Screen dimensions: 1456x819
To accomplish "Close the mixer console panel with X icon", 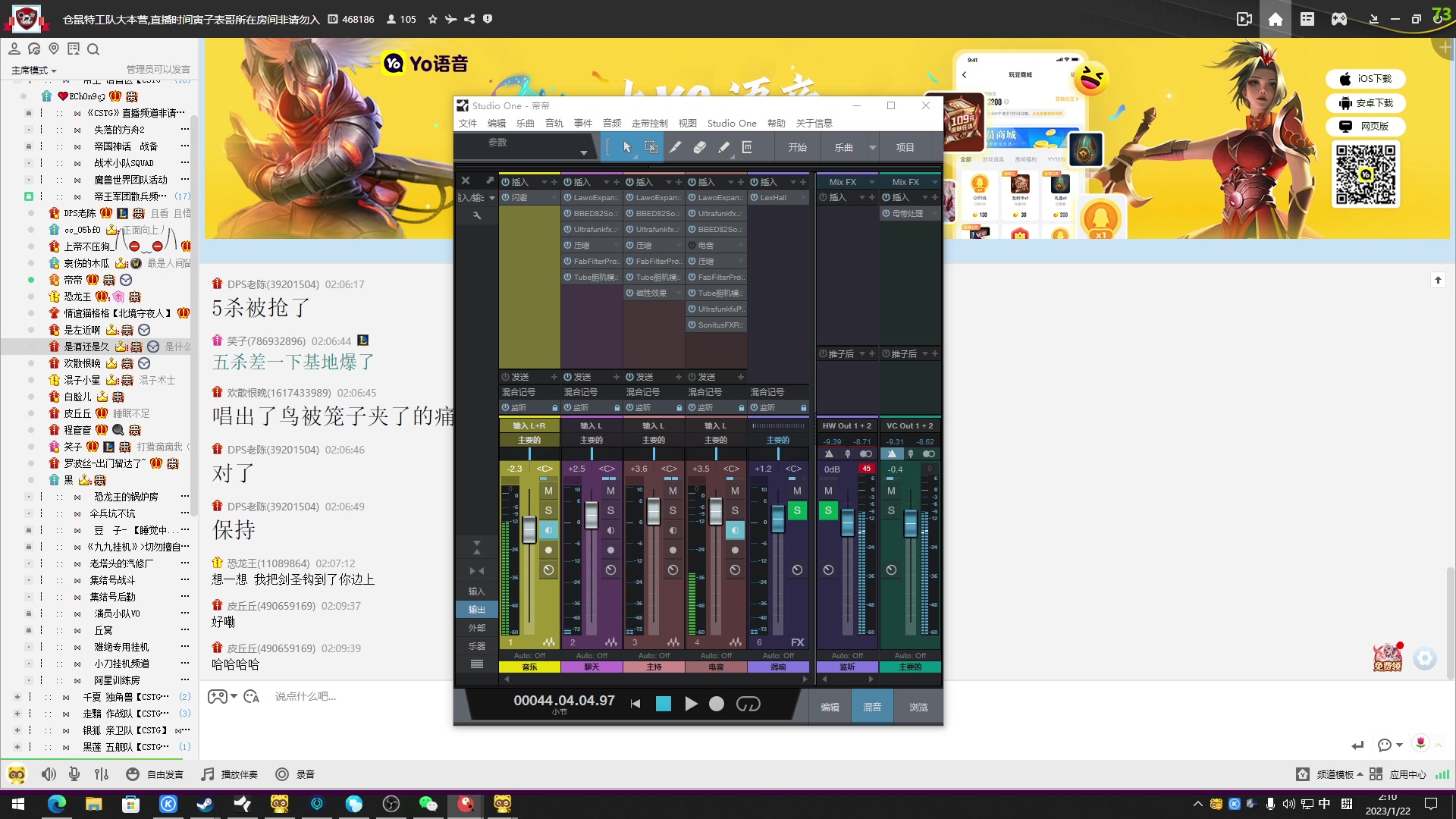I will [466, 180].
